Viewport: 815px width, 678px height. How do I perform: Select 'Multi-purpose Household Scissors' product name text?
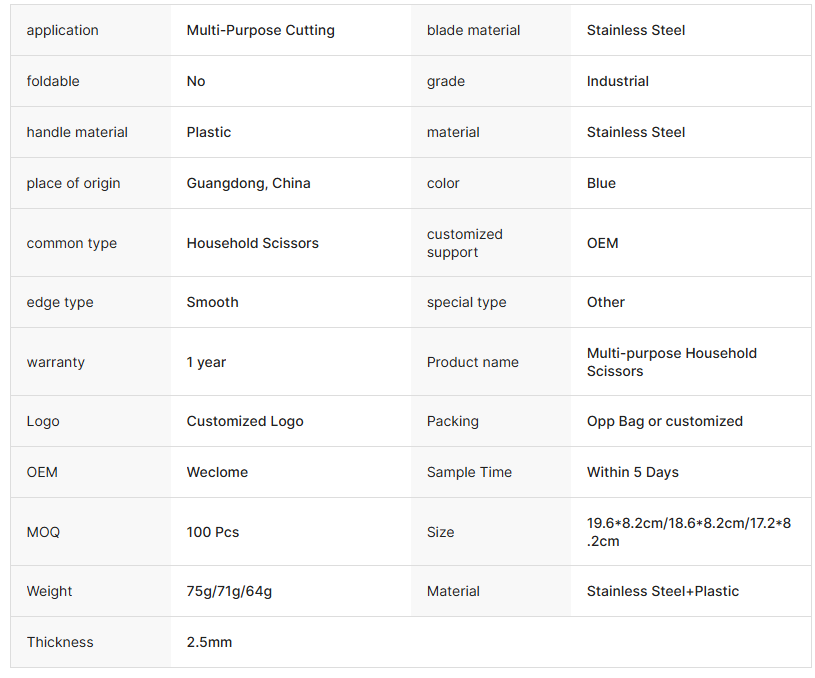pyautogui.click(x=671, y=362)
